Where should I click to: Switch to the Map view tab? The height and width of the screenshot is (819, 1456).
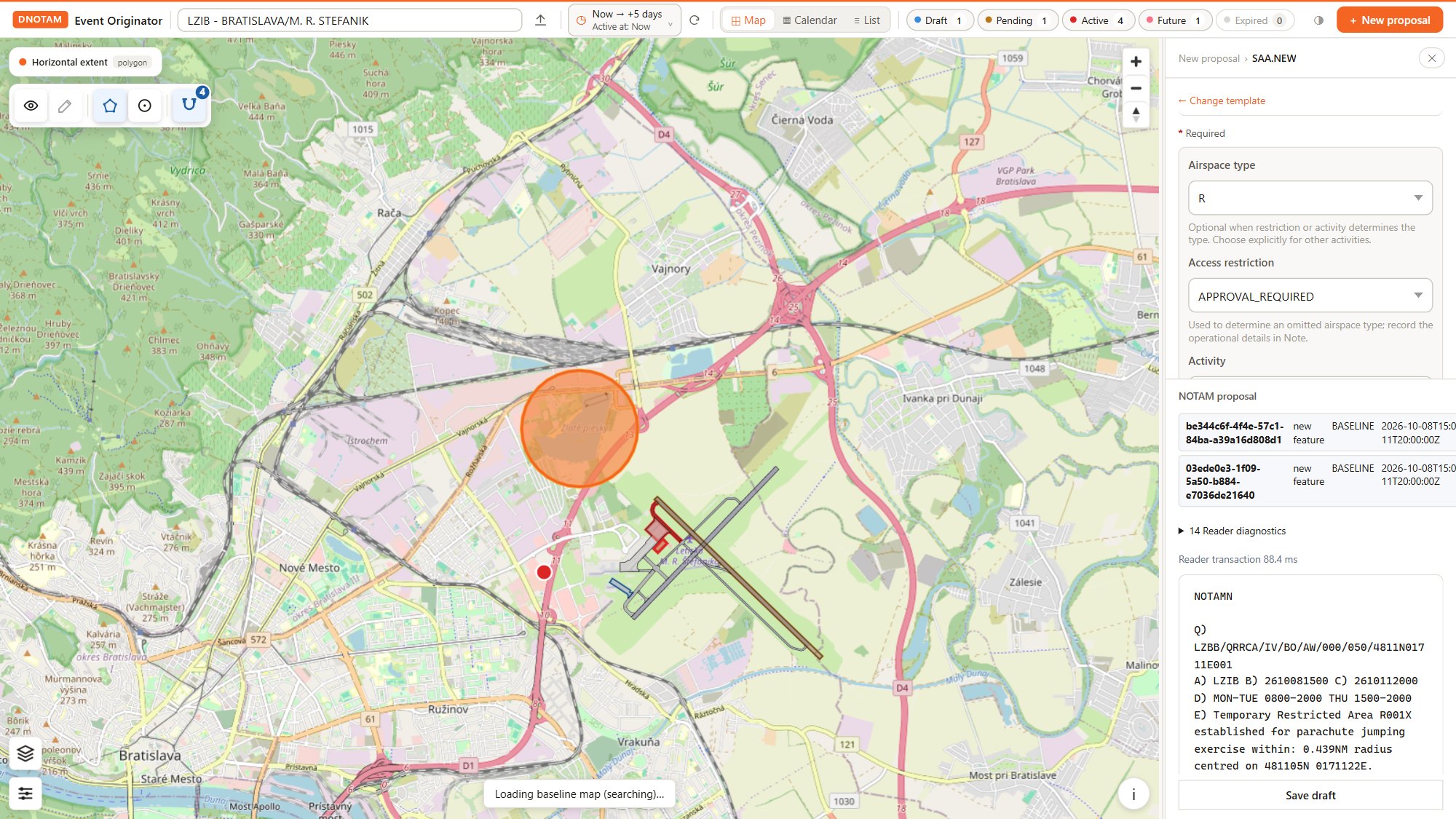pos(748,20)
